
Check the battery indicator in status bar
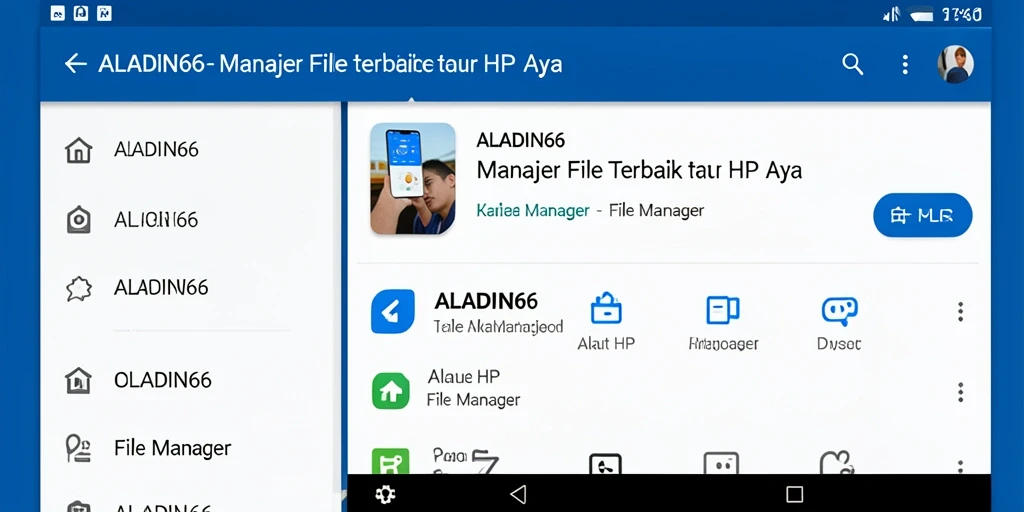pos(921,15)
